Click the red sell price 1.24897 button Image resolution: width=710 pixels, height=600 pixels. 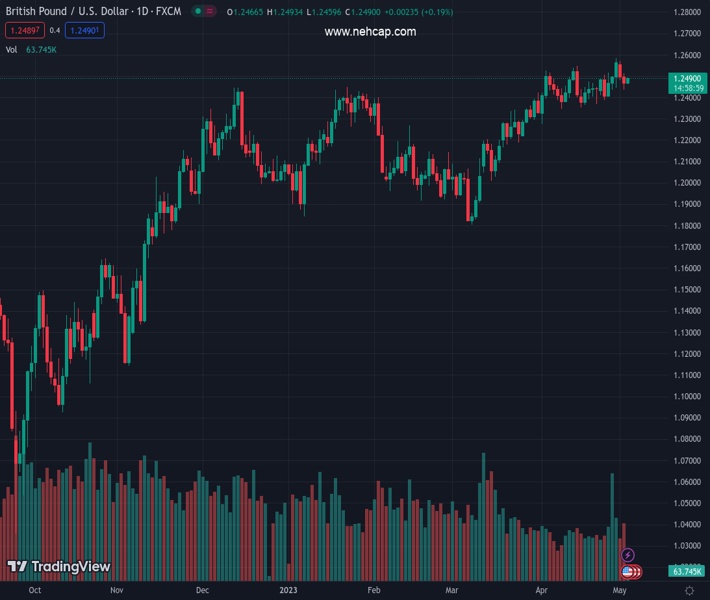(23, 30)
